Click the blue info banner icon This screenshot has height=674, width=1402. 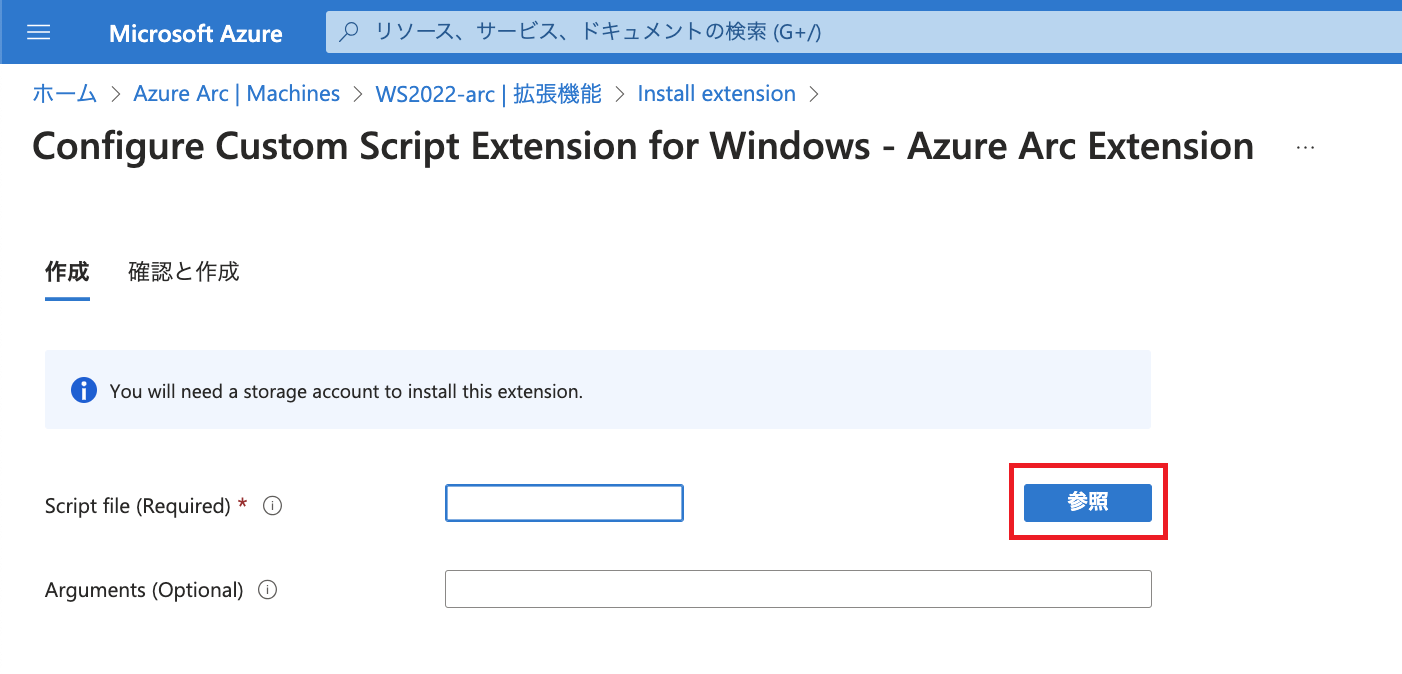(84, 390)
